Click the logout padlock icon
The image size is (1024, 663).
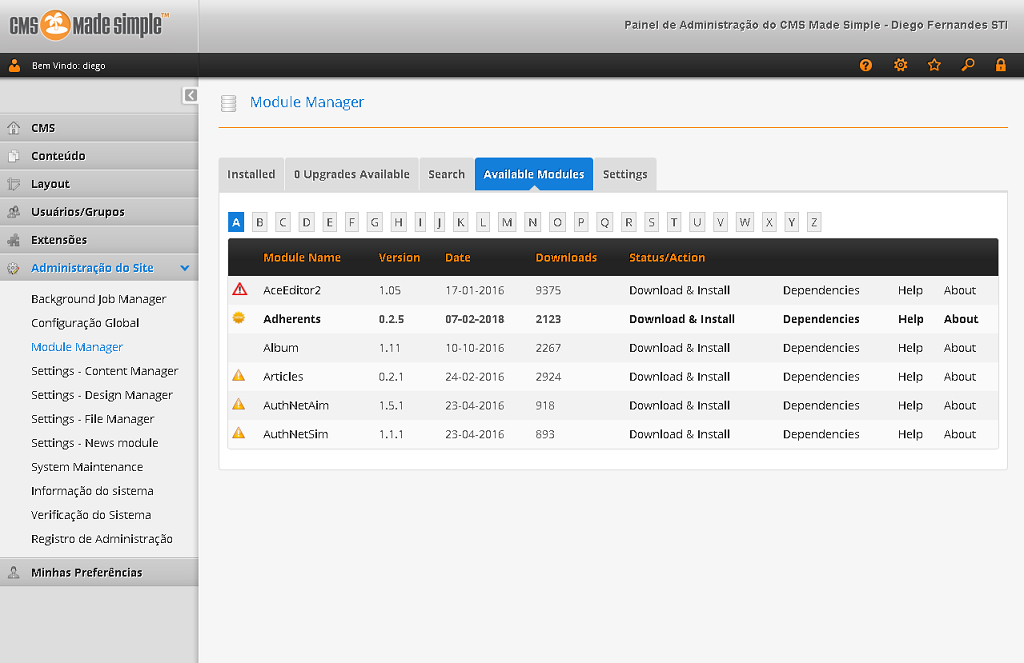pos(1000,65)
